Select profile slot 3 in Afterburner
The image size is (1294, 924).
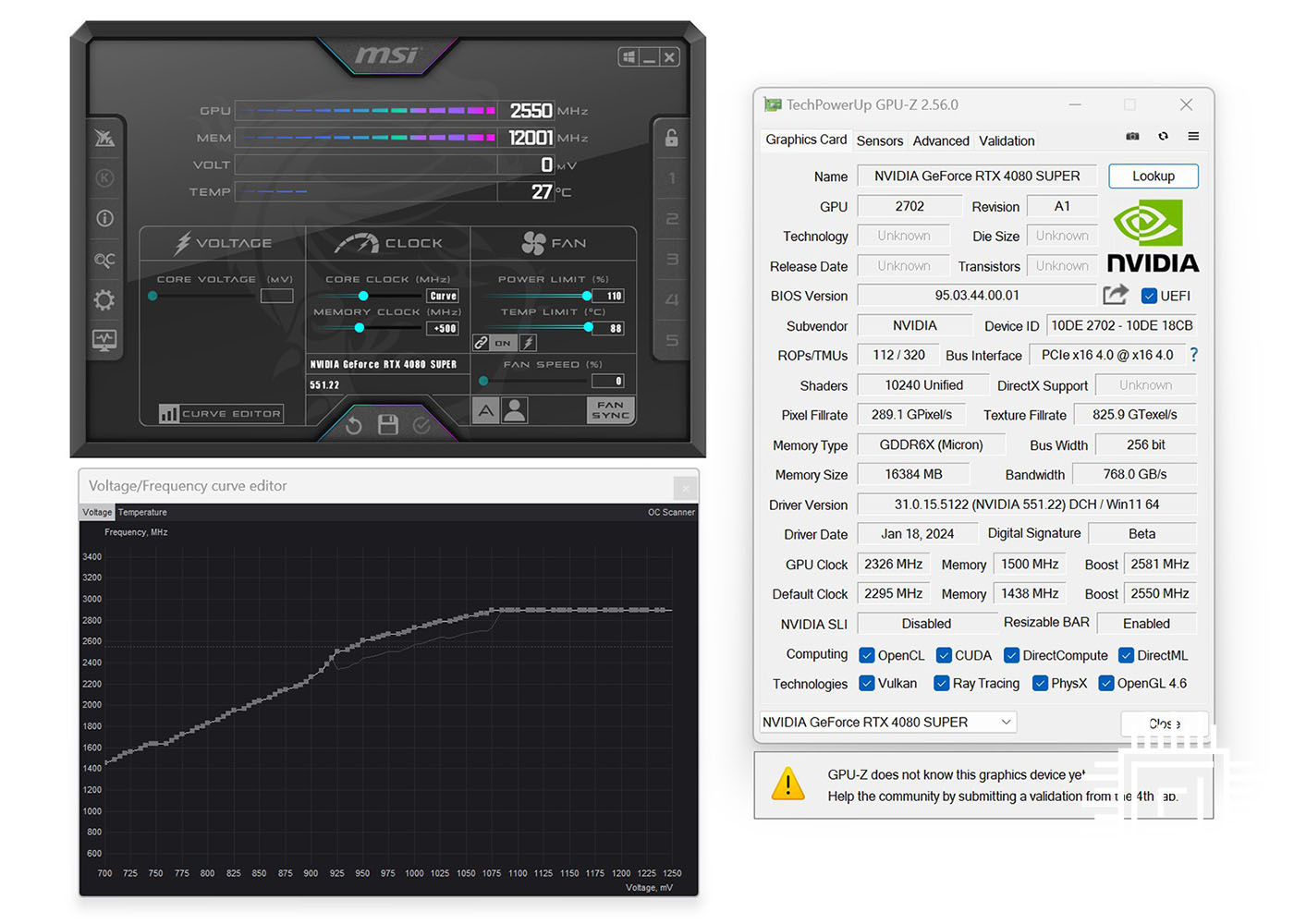tap(672, 260)
